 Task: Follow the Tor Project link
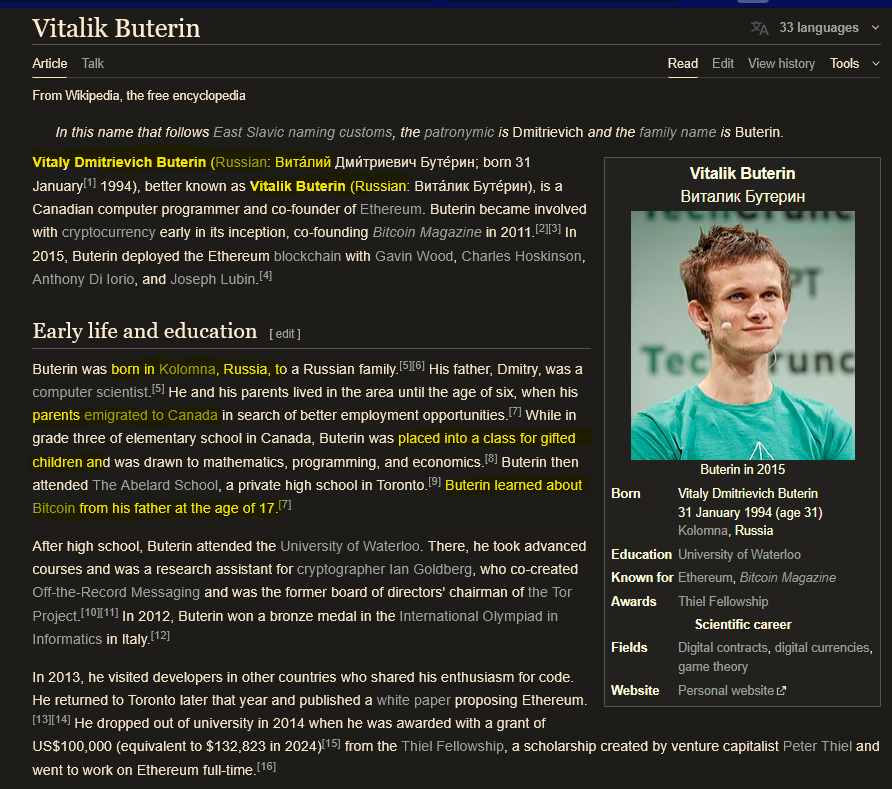point(550,593)
